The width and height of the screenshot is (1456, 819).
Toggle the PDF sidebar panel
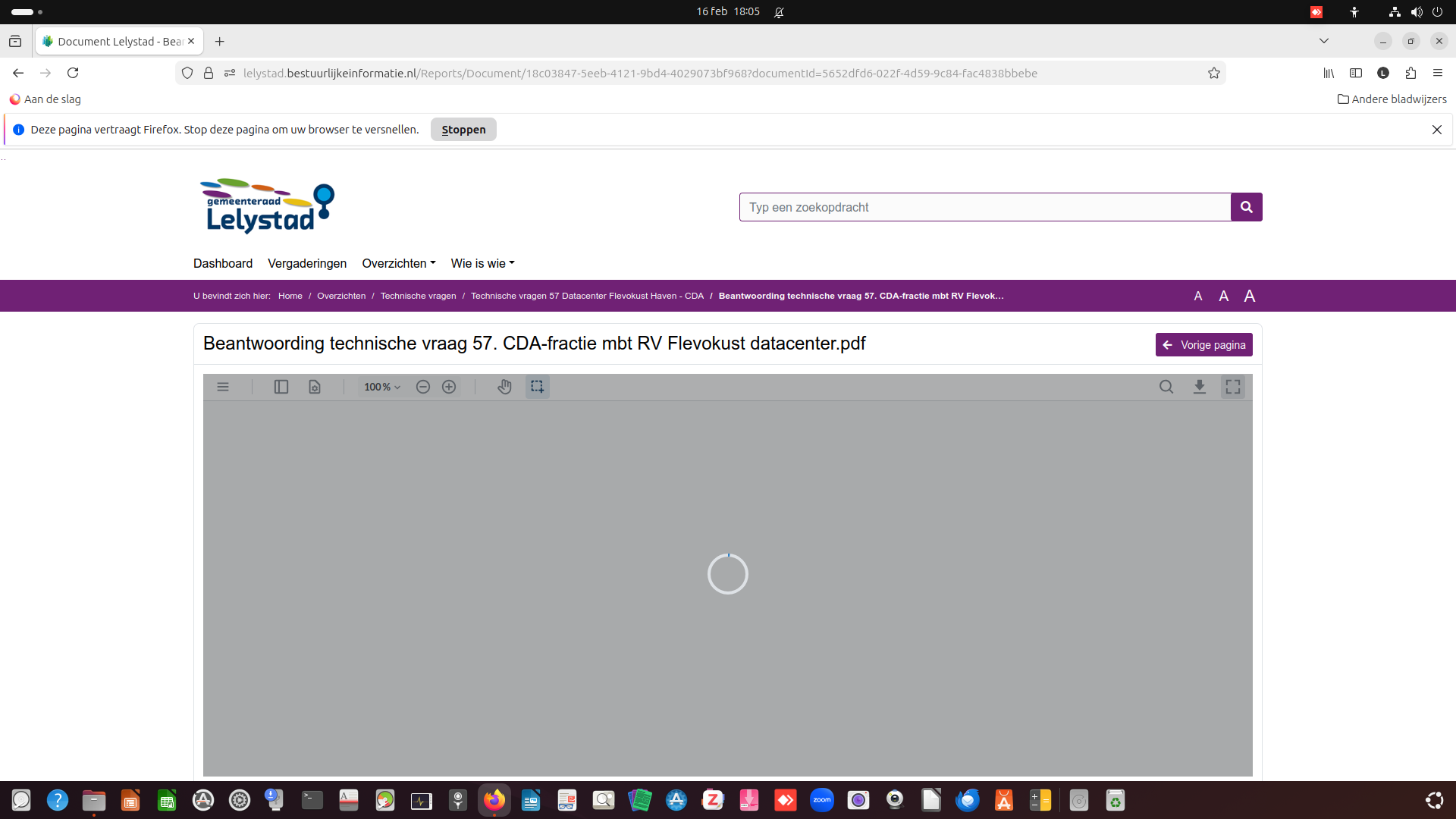281,387
